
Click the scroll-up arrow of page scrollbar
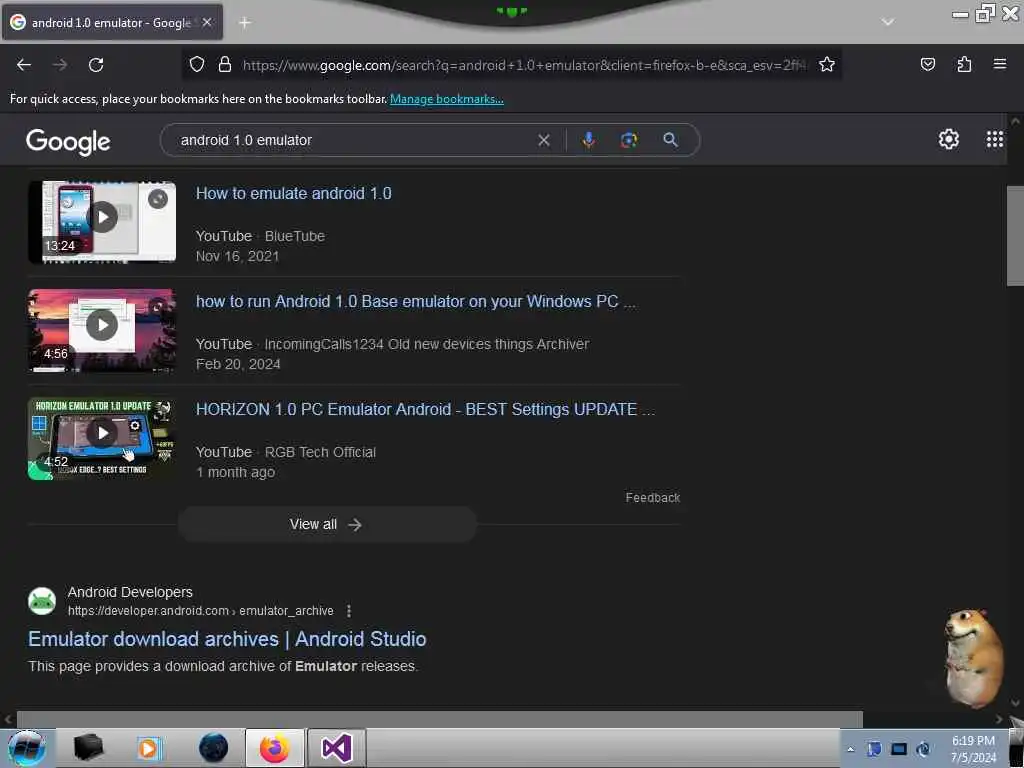[x=1014, y=121]
